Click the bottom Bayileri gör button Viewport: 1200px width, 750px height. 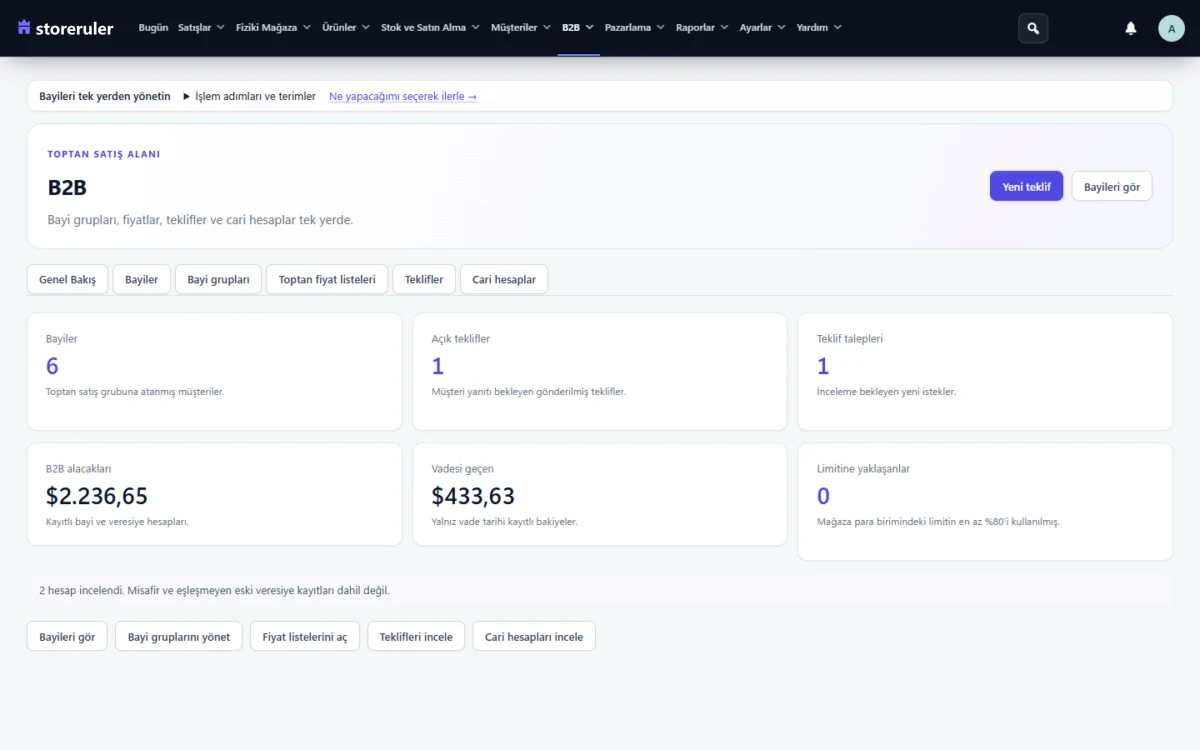coord(68,636)
